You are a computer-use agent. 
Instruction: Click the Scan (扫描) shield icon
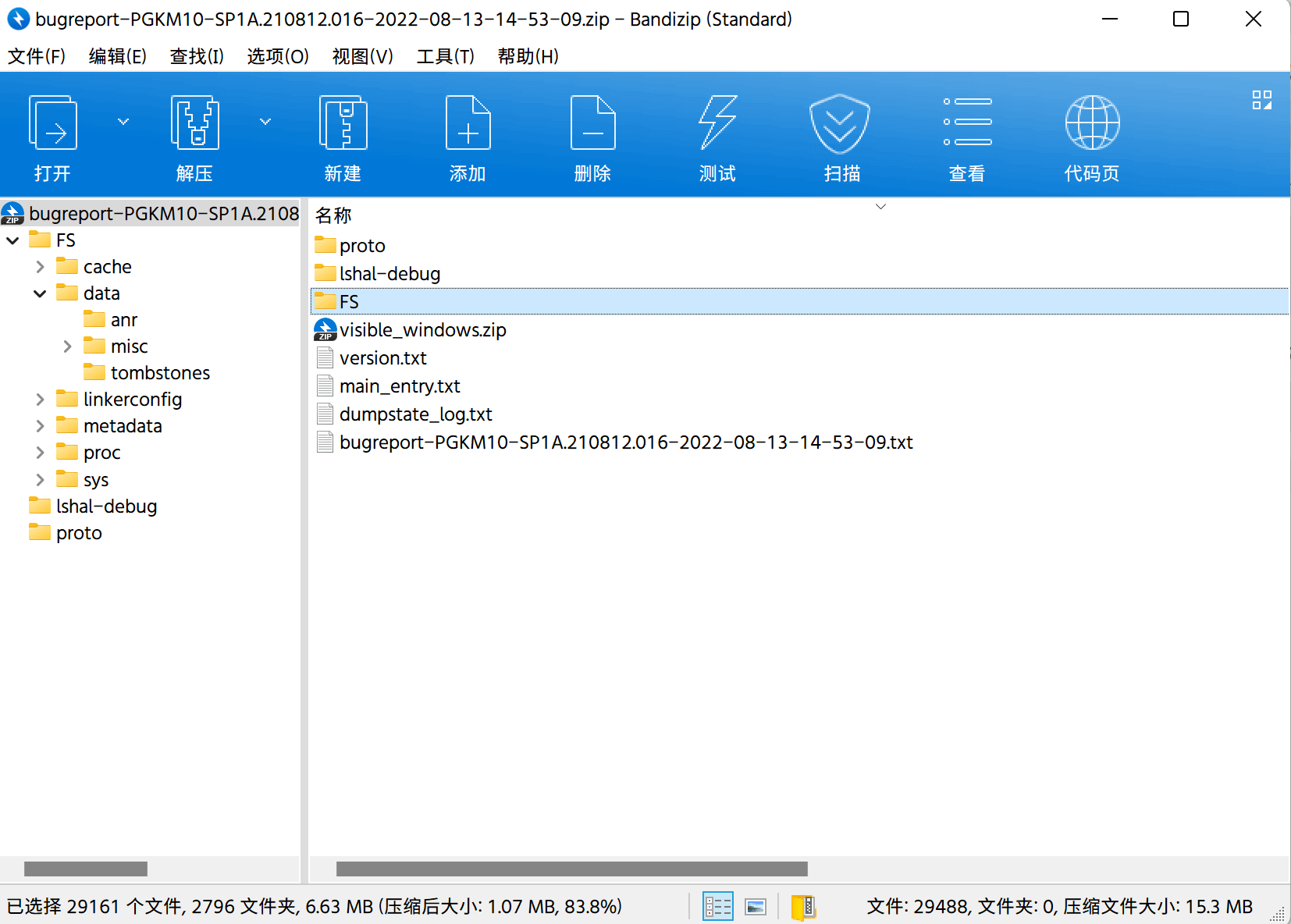840,123
